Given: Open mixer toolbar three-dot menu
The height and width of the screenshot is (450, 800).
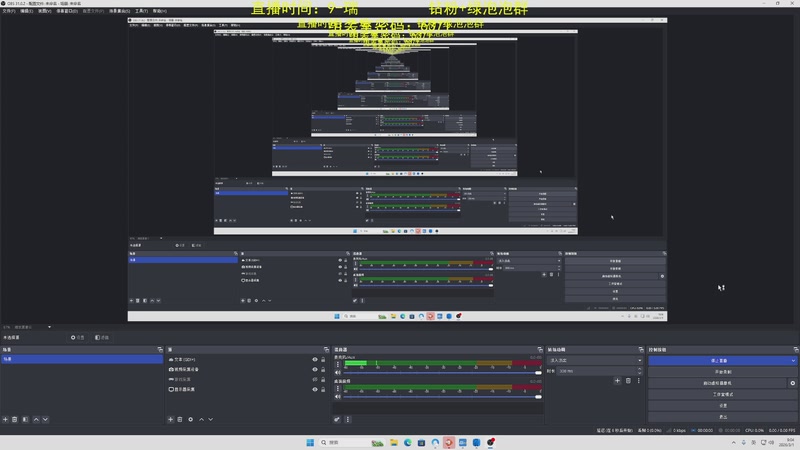Looking at the screenshot, I should (348, 419).
